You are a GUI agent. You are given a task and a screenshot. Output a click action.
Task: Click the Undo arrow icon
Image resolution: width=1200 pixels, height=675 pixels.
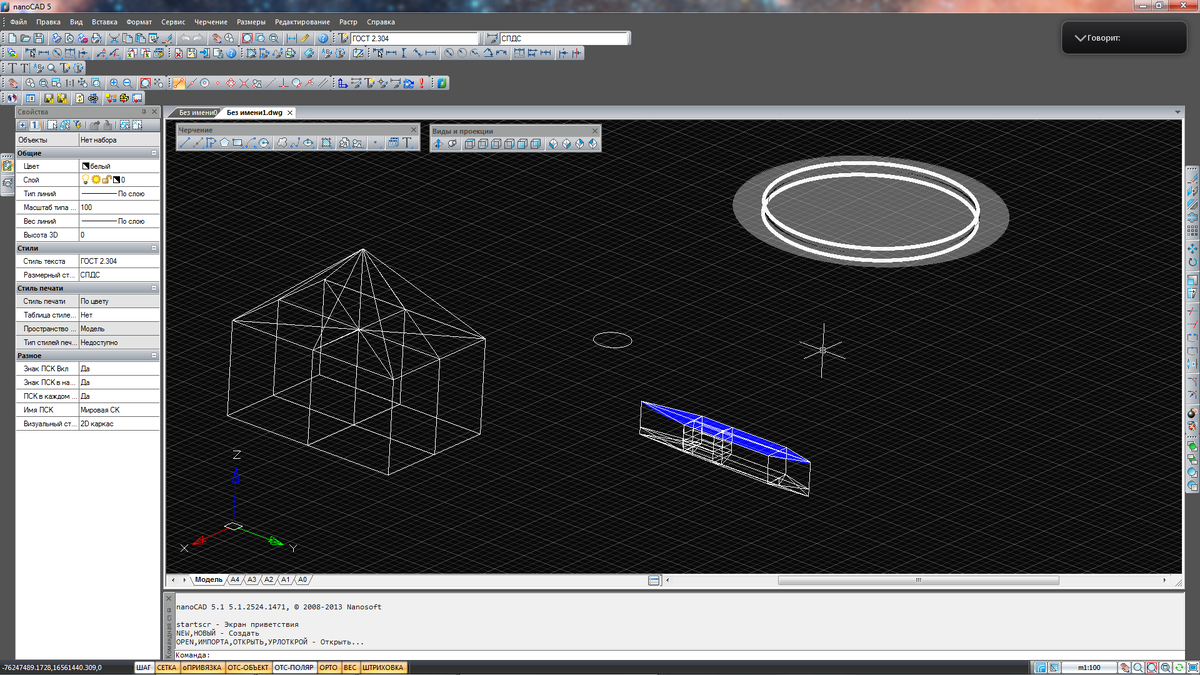(185, 38)
